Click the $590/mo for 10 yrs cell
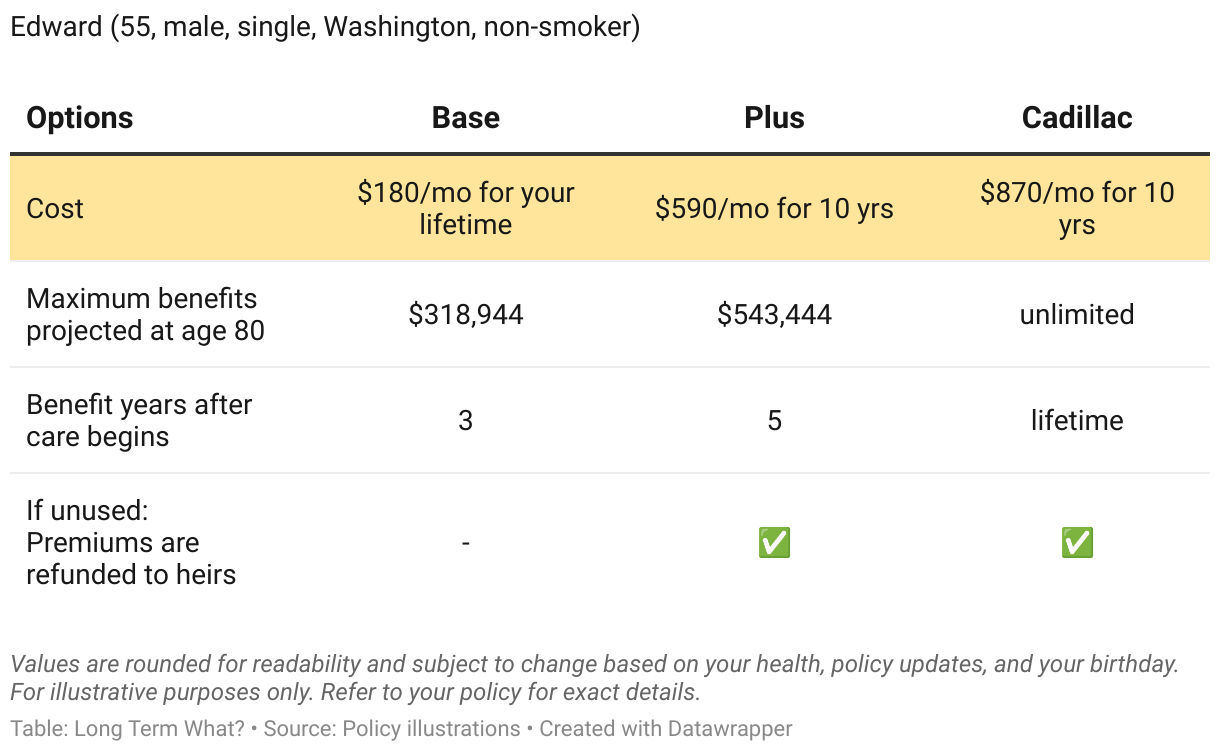Image resolution: width=1220 pixels, height=752 pixels. (774, 208)
